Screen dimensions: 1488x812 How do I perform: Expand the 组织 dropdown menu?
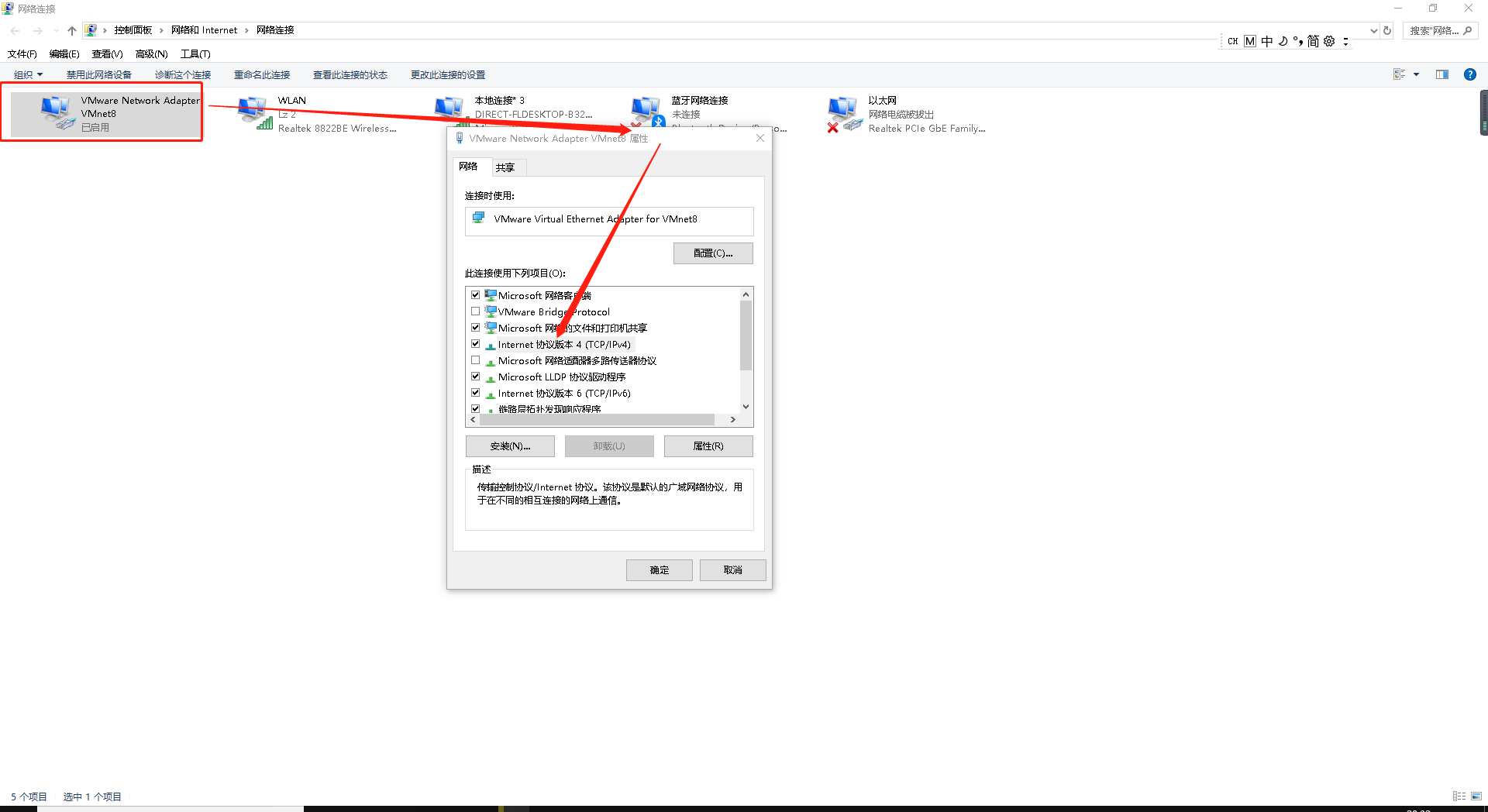pyautogui.click(x=28, y=75)
